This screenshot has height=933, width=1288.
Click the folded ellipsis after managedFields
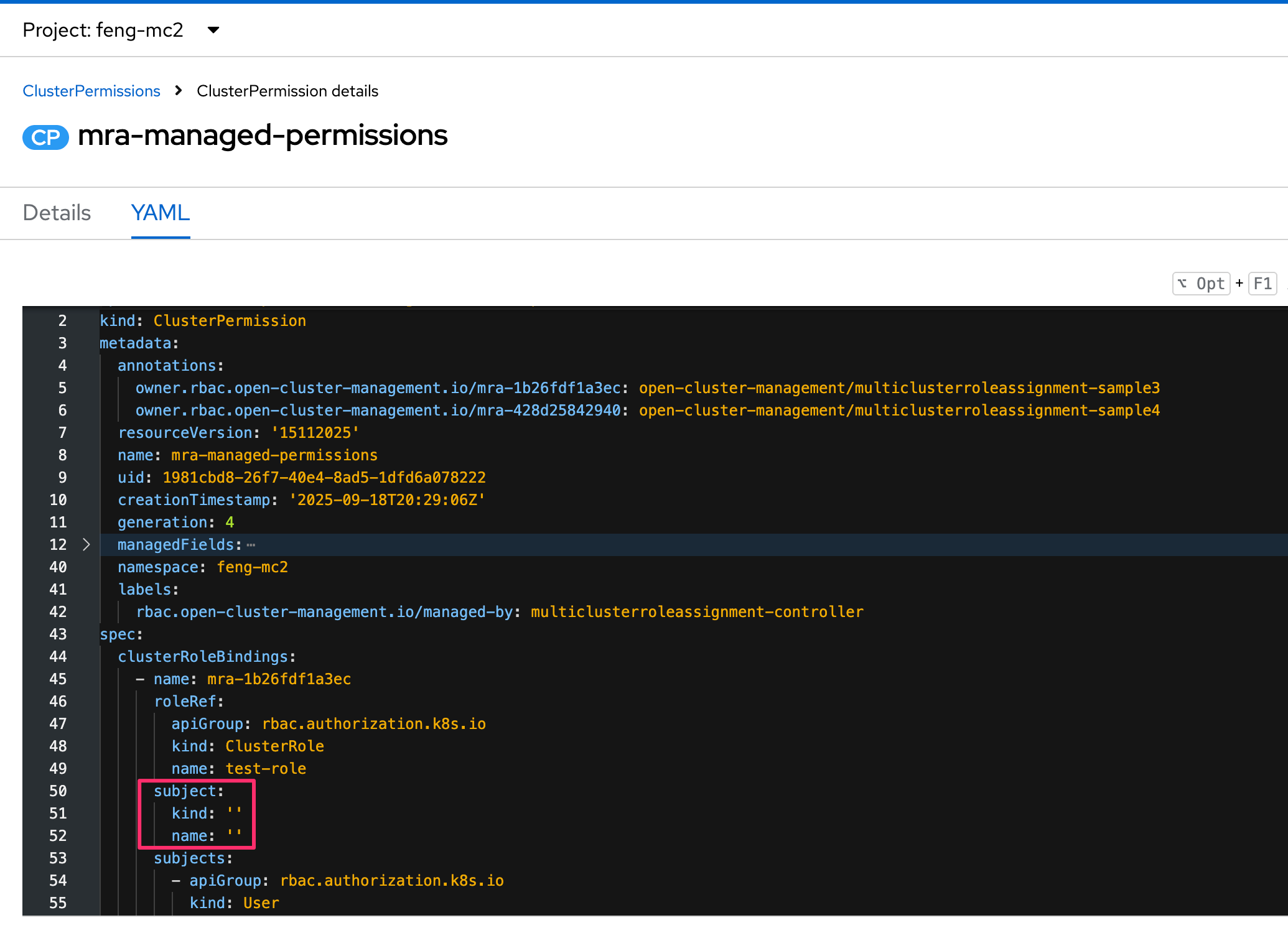(251, 545)
